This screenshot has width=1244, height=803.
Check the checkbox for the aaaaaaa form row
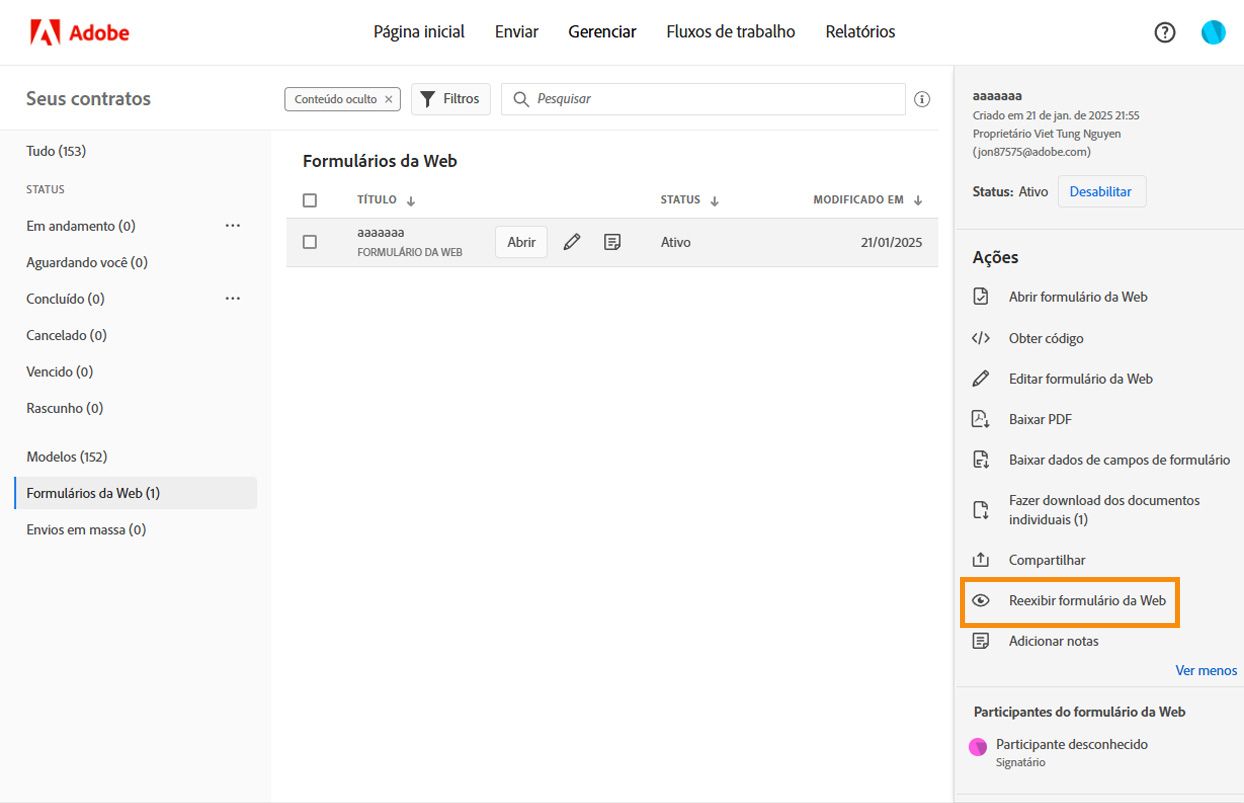(310, 241)
